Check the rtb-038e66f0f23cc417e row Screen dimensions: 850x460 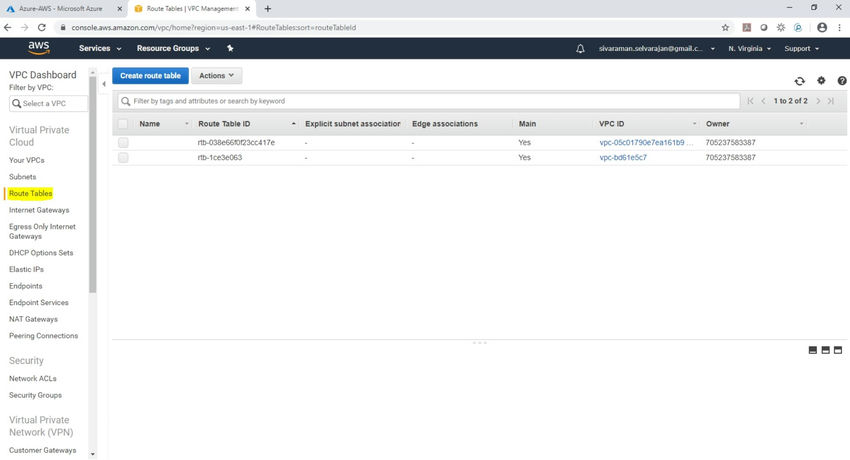123,142
